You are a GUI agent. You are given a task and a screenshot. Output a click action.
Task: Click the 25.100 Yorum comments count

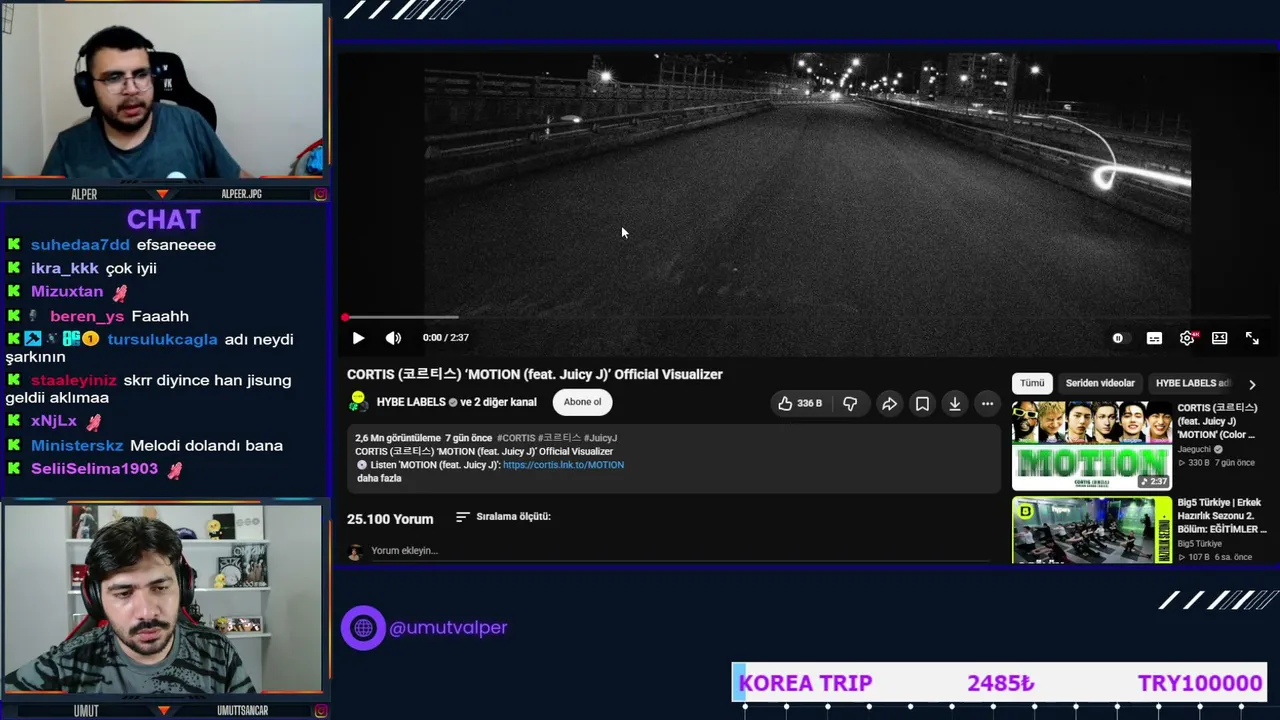pyautogui.click(x=390, y=519)
